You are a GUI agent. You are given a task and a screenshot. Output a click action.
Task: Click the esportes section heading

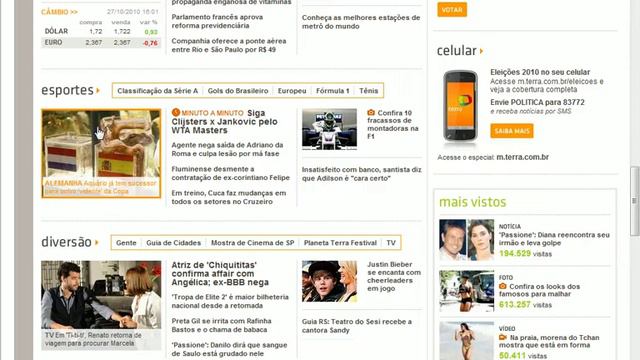[x=67, y=90]
